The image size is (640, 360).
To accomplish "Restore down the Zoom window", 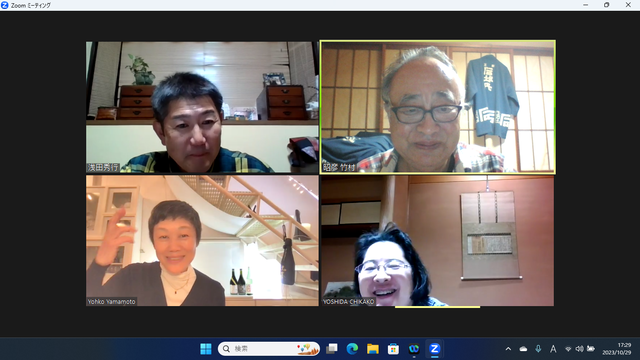I will click(607, 5).
